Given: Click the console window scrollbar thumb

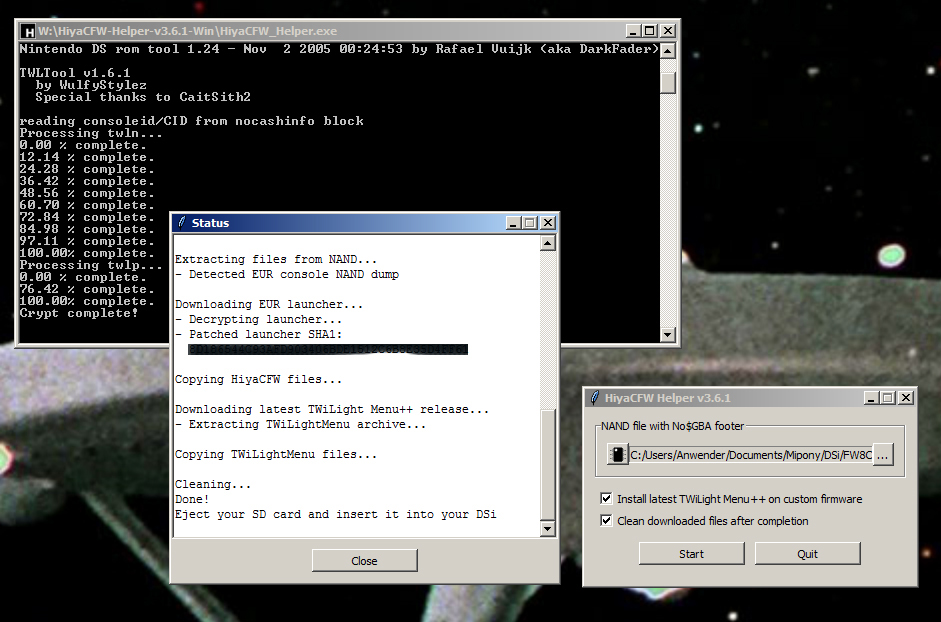Looking at the screenshot, I should [668, 82].
